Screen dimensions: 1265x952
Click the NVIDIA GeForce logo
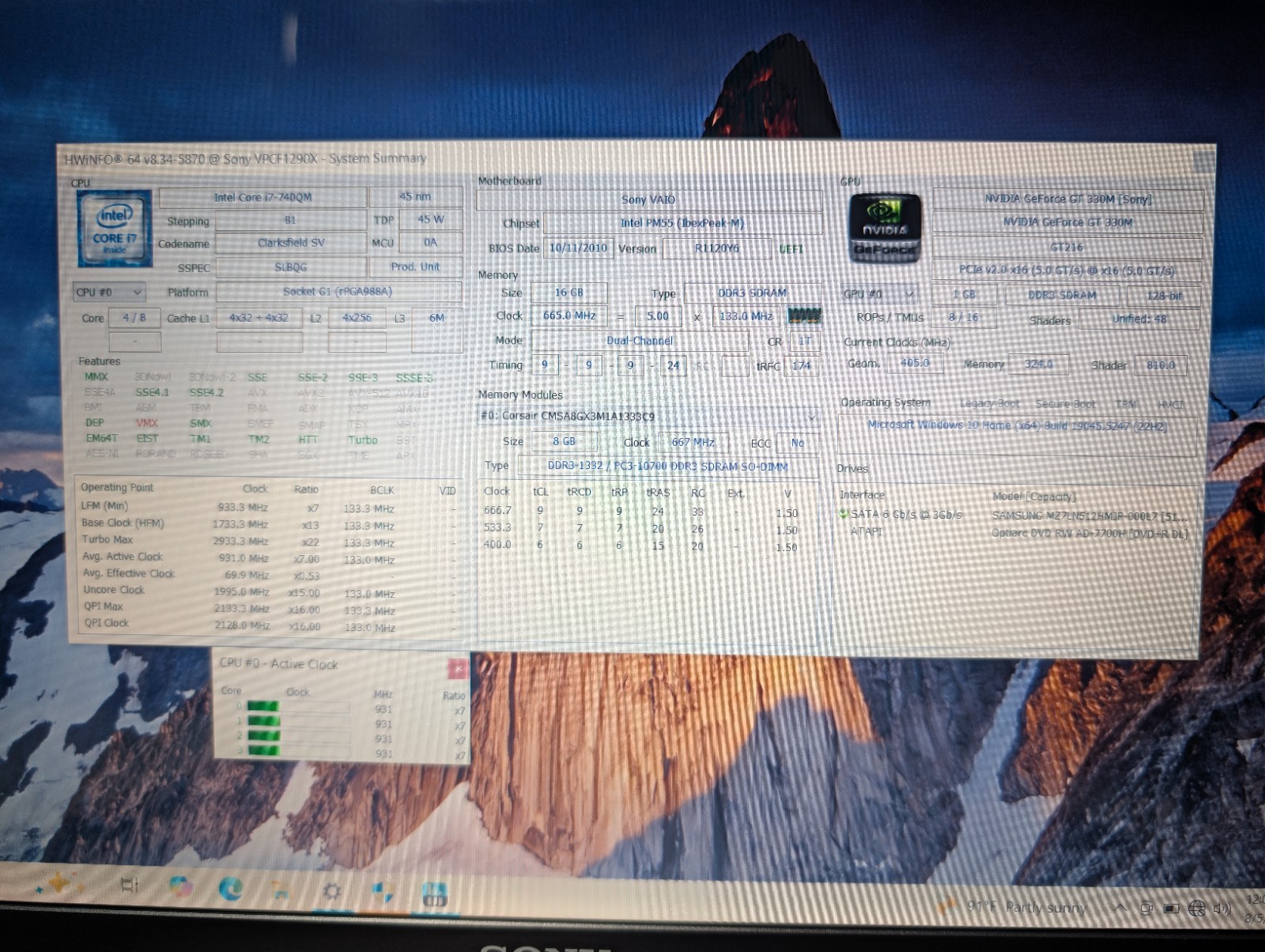coord(885,229)
